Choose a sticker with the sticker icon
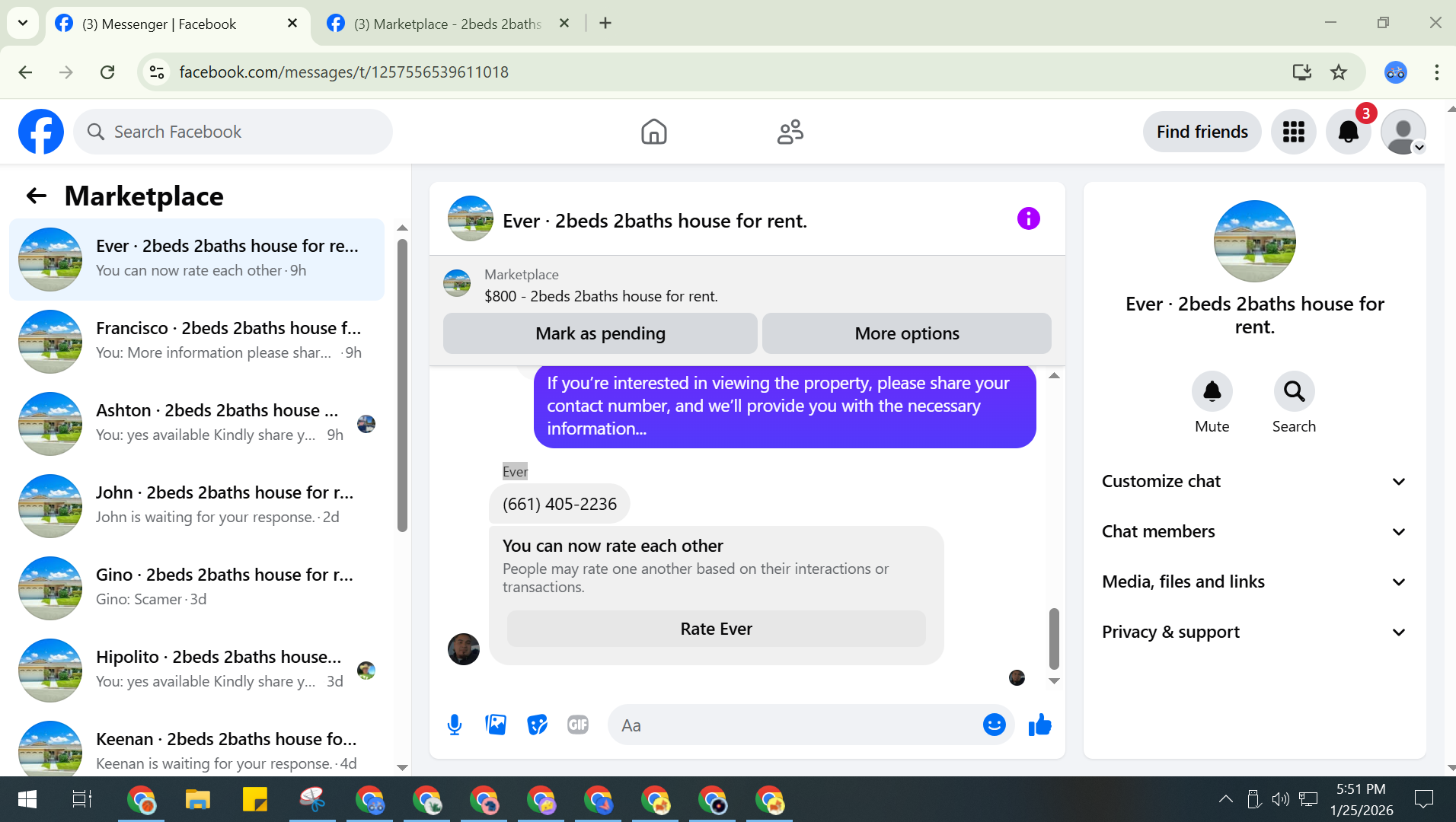This screenshot has width=1456, height=822. (x=537, y=725)
